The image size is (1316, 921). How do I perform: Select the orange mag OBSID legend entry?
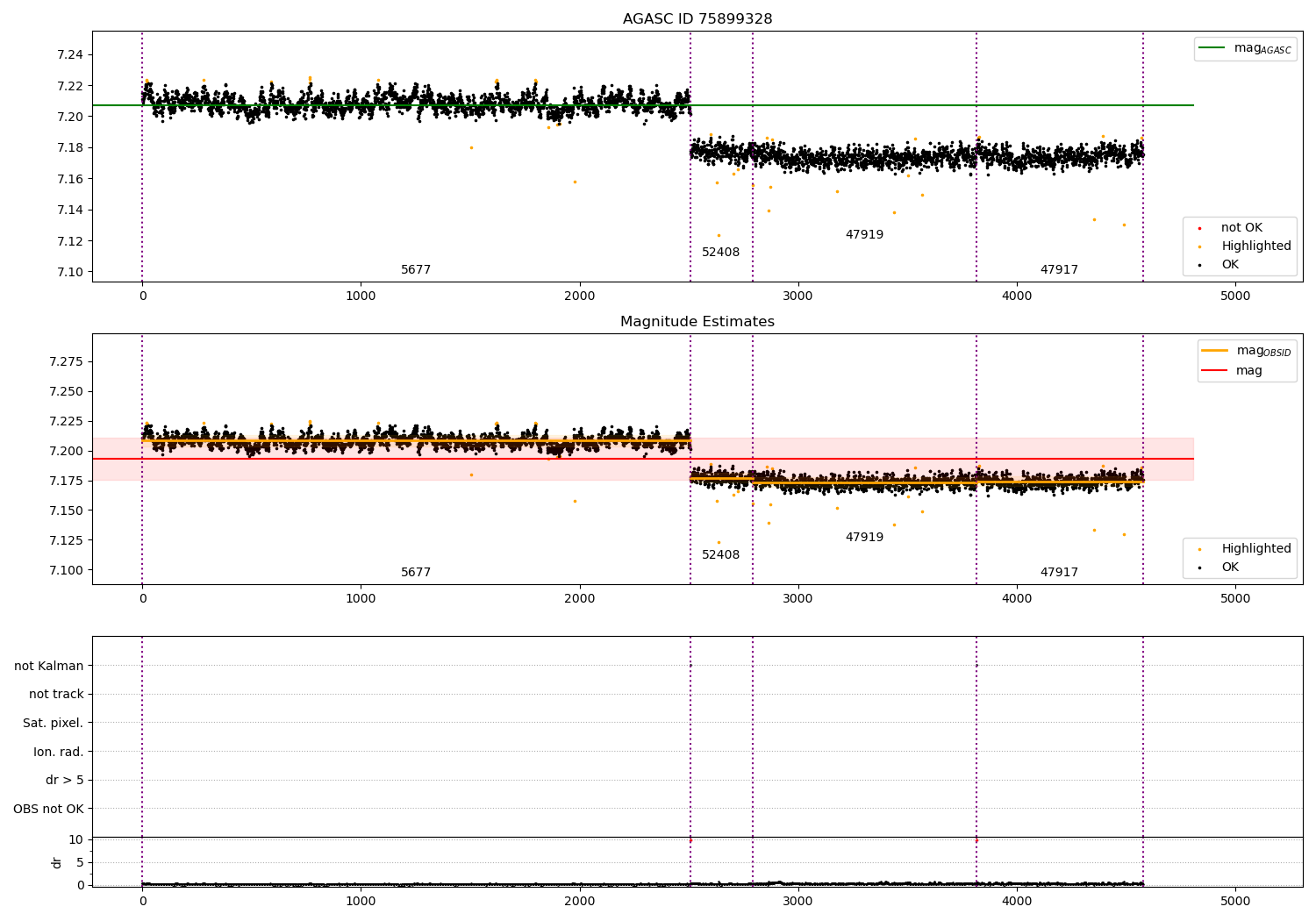tap(1247, 351)
